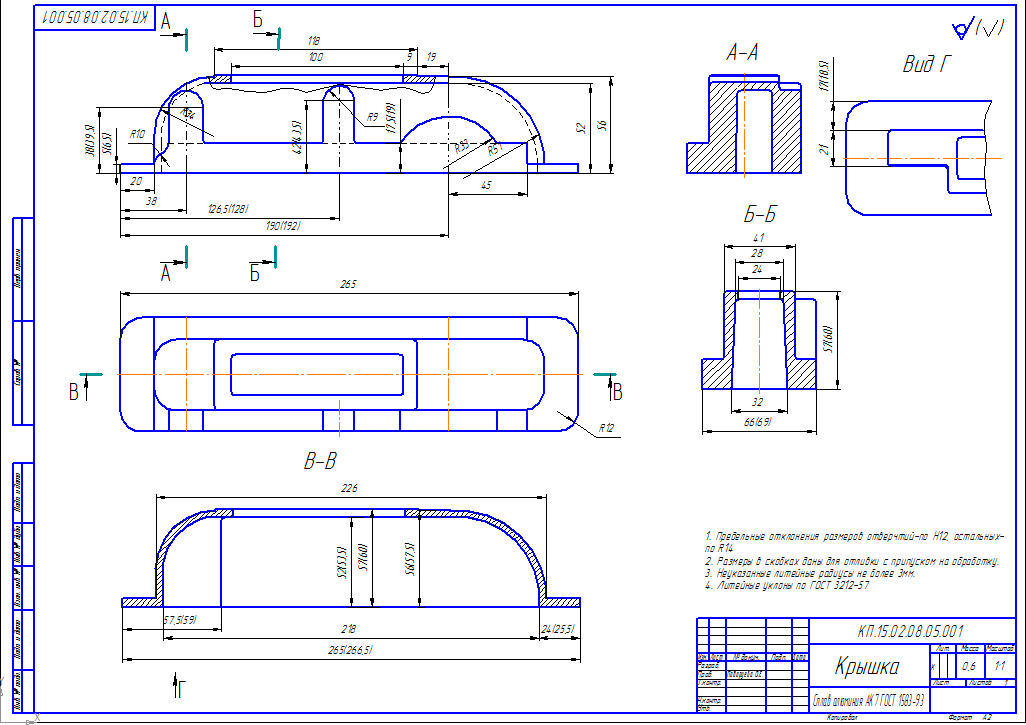Click the А-А section view title
The height and width of the screenshot is (725, 1026).
tap(742, 53)
